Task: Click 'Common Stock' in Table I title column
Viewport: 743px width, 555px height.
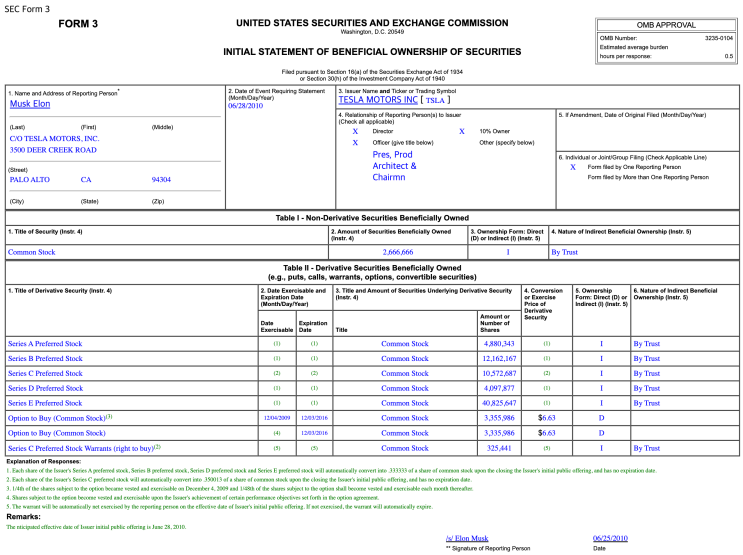Action: (x=31, y=252)
